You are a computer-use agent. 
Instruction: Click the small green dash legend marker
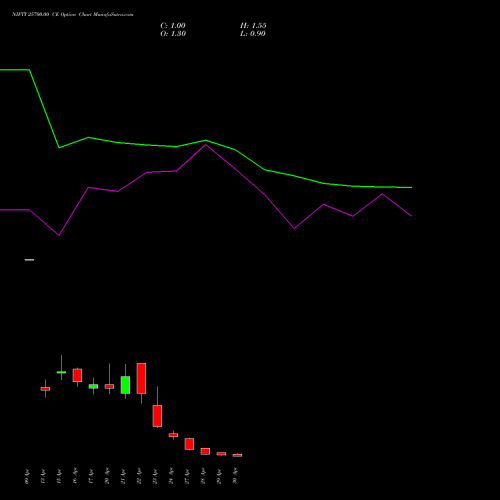click(x=29, y=260)
